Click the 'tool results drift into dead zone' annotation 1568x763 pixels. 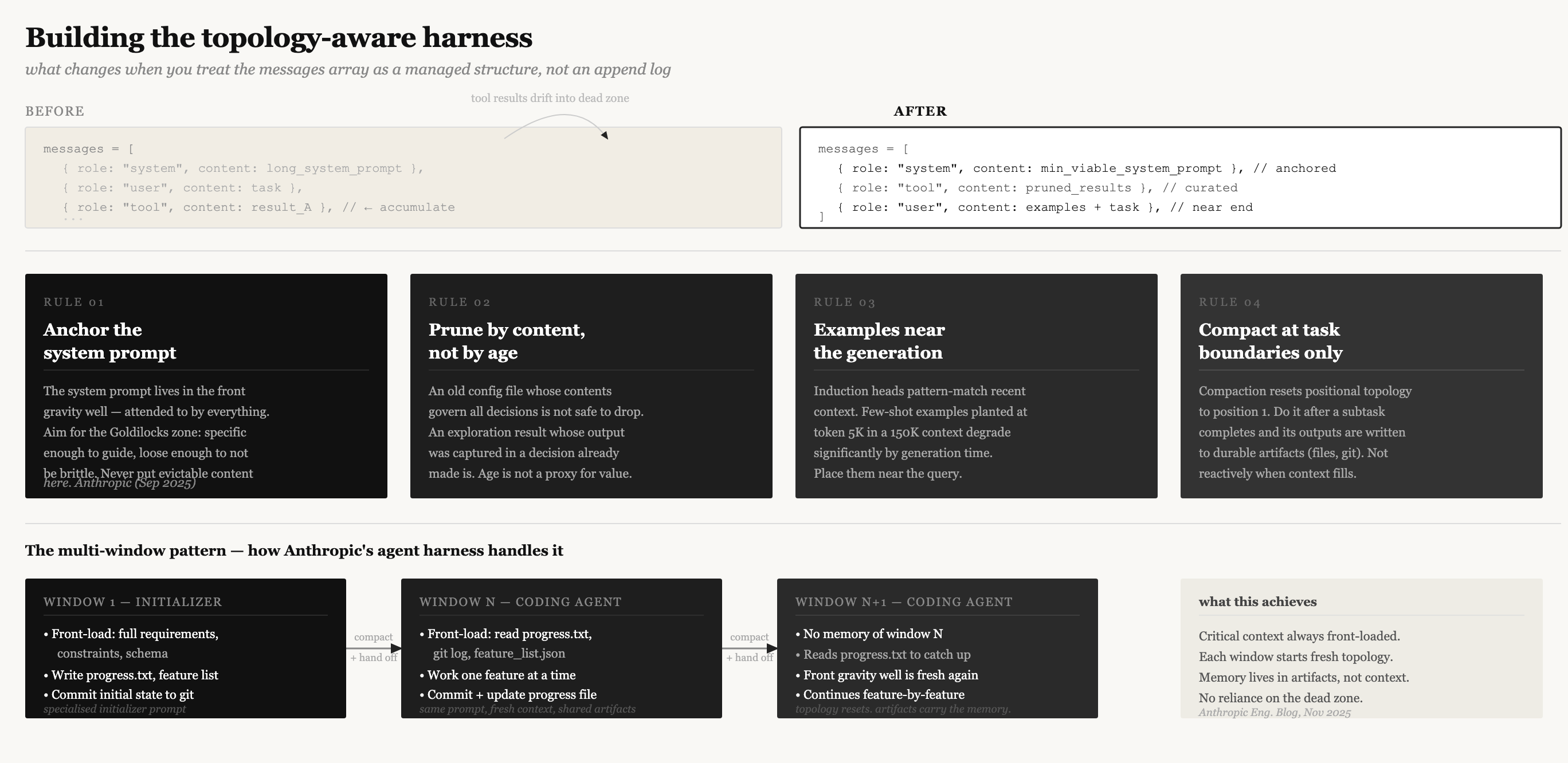pyautogui.click(x=550, y=99)
